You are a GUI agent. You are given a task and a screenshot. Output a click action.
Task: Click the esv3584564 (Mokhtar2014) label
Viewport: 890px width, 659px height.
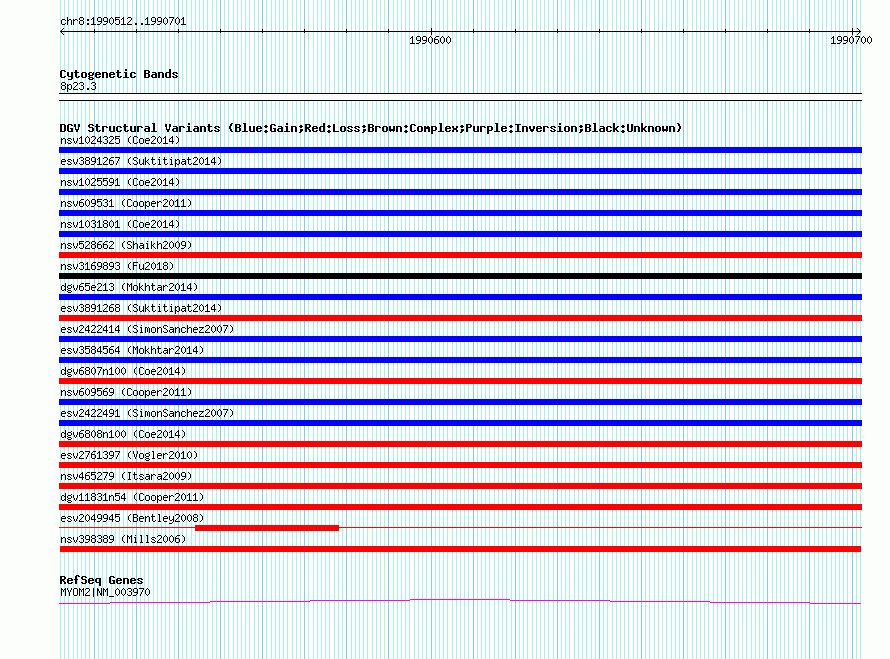(132, 350)
